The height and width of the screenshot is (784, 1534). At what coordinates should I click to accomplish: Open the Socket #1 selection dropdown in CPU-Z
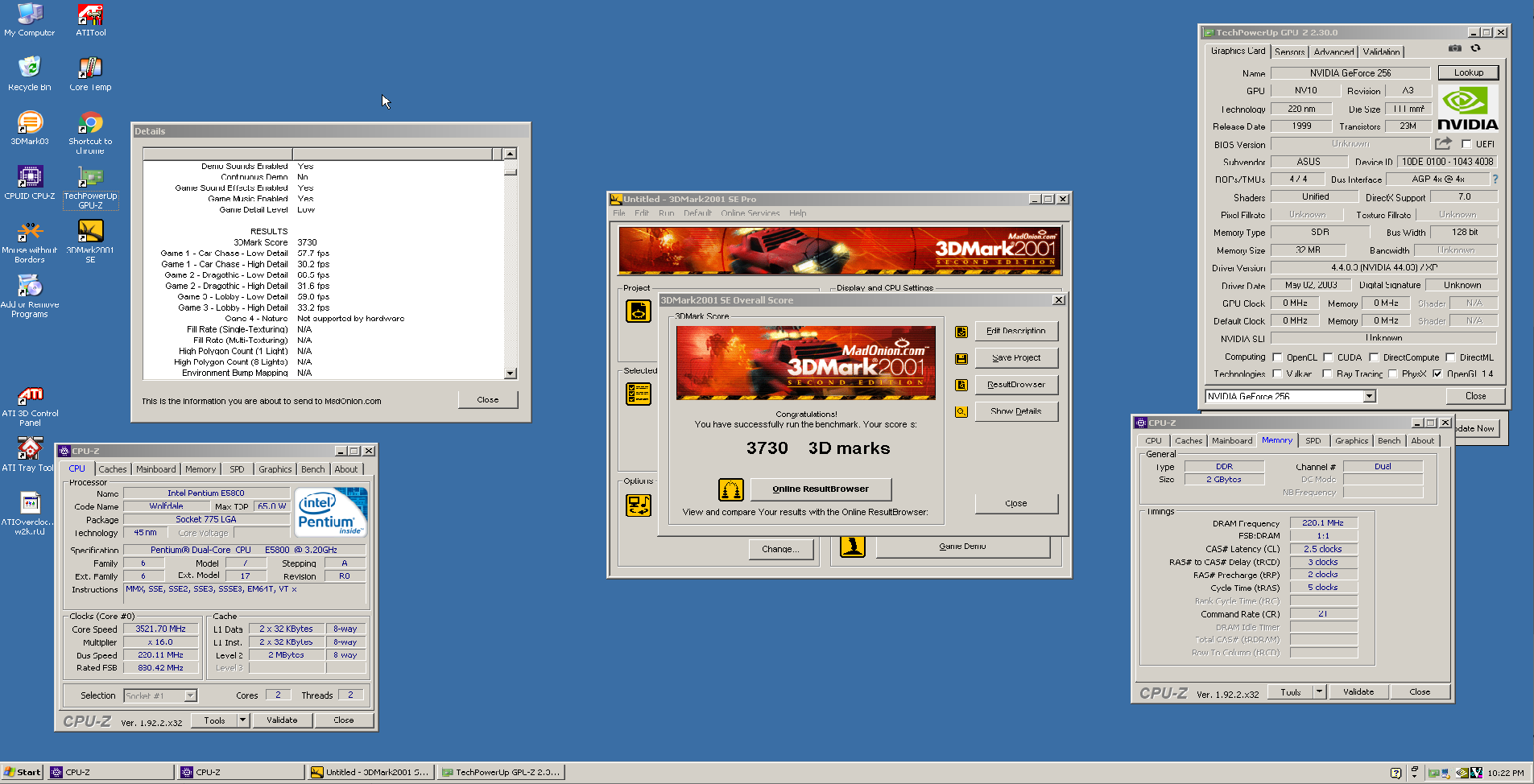tap(191, 695)
